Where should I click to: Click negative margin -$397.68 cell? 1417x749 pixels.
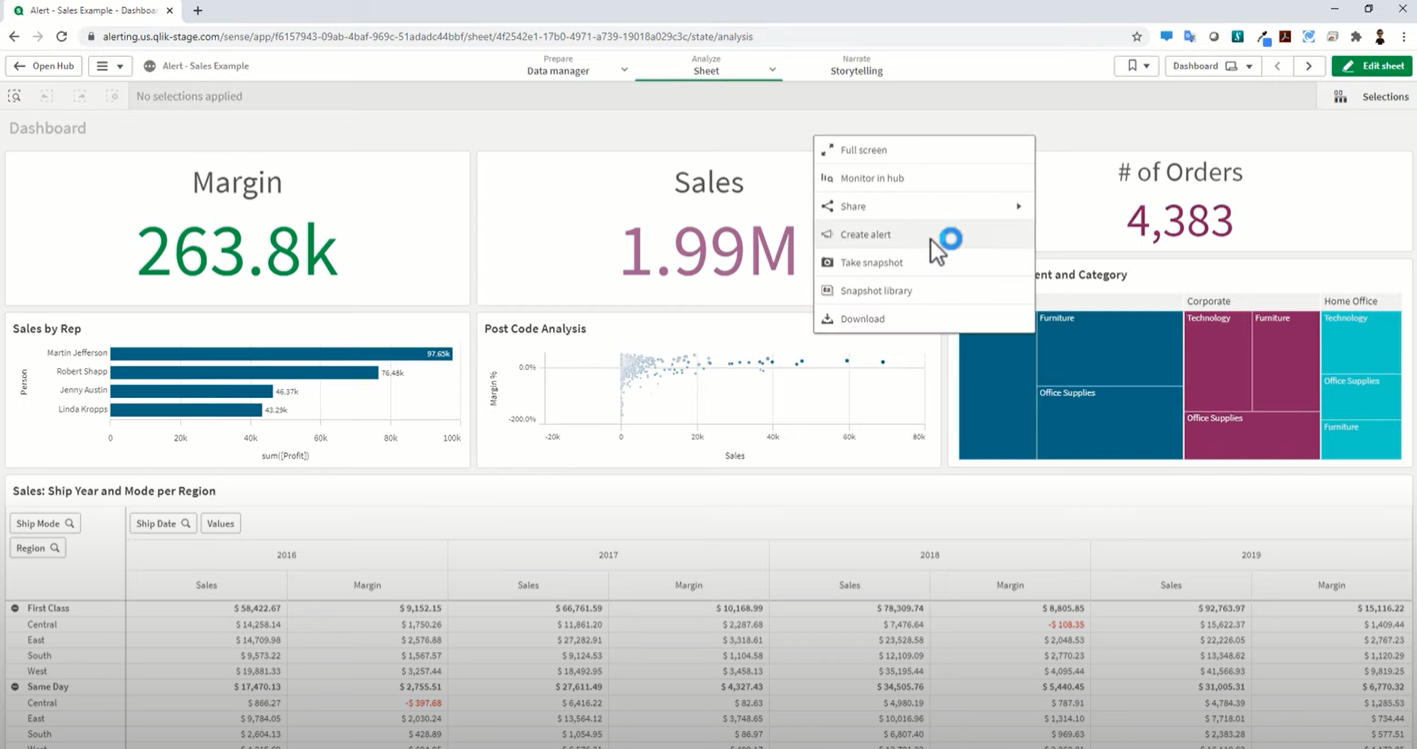[x=423, y=703]
